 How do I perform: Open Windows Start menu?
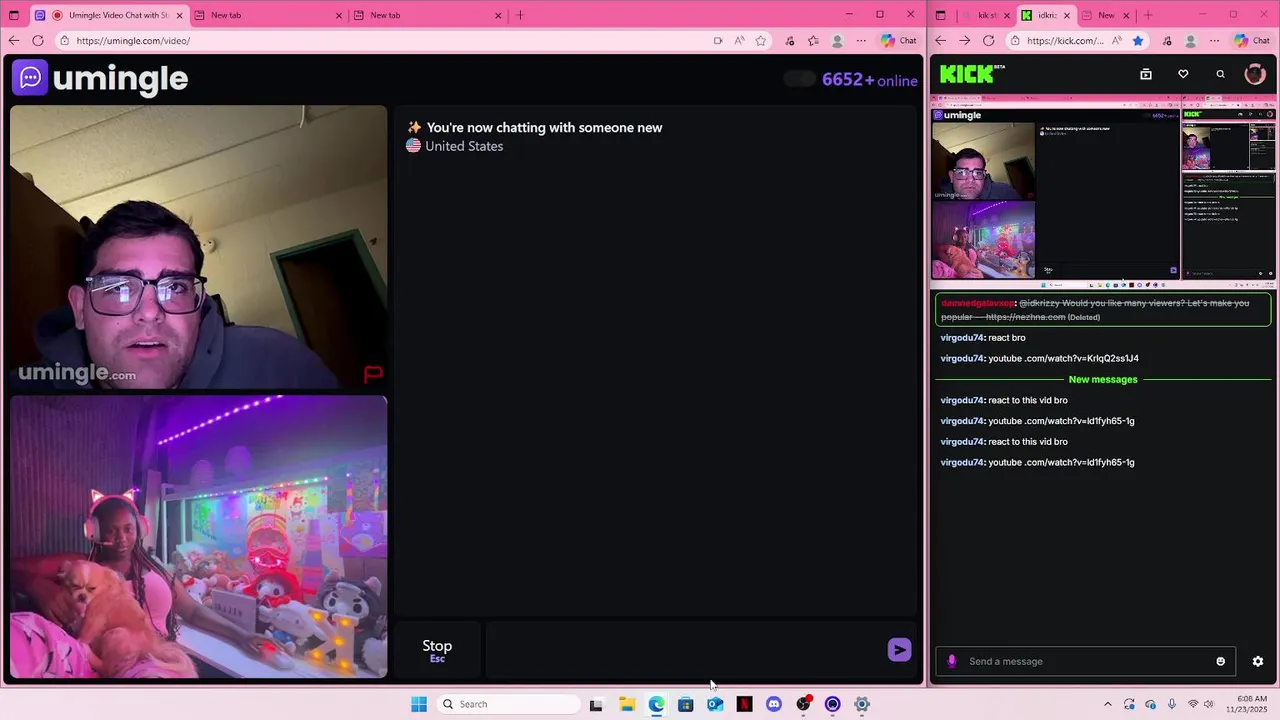click(419, 704)
